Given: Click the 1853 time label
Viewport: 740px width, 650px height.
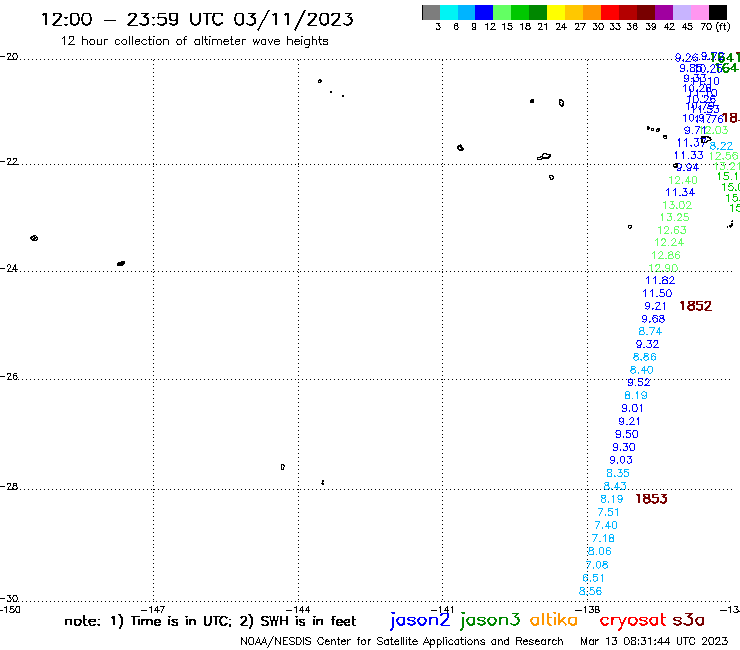Looking at the screenshot, I should coord(651,499).
